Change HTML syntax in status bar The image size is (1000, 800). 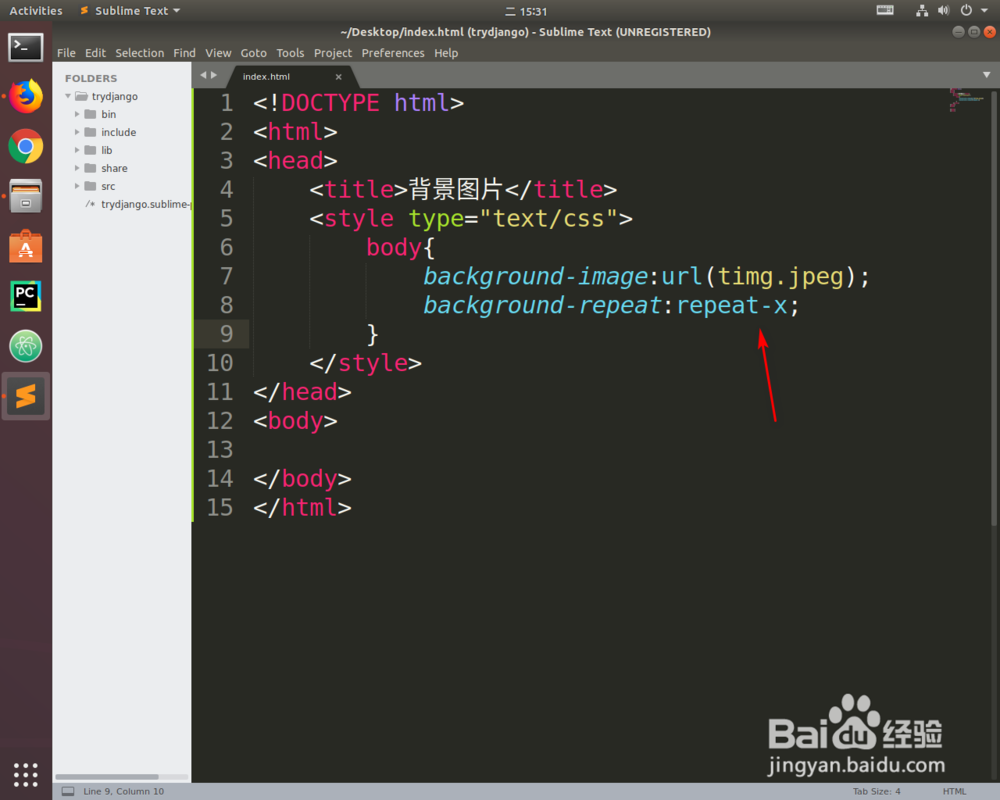[955, 791]
